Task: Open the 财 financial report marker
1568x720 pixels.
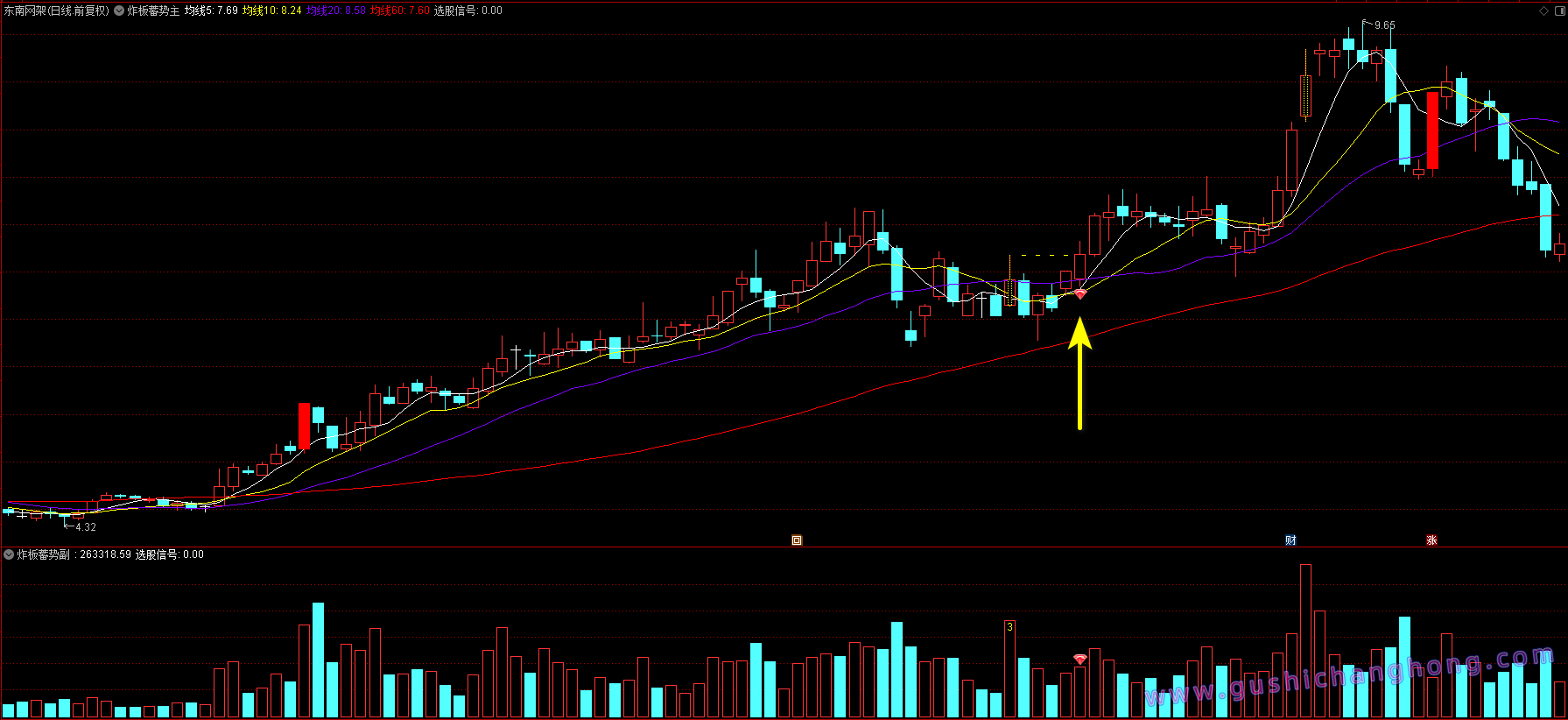Action: coord(1290,540)
